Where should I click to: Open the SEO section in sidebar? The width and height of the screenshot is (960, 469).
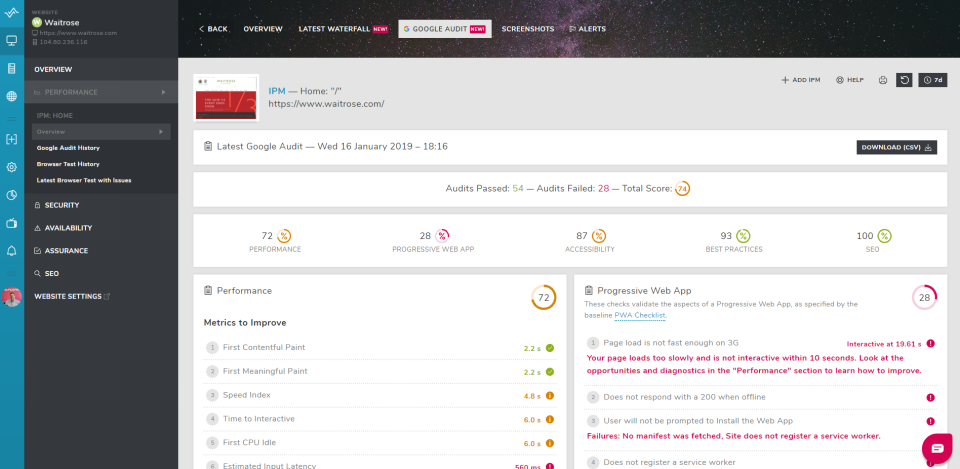coord(47,274)
